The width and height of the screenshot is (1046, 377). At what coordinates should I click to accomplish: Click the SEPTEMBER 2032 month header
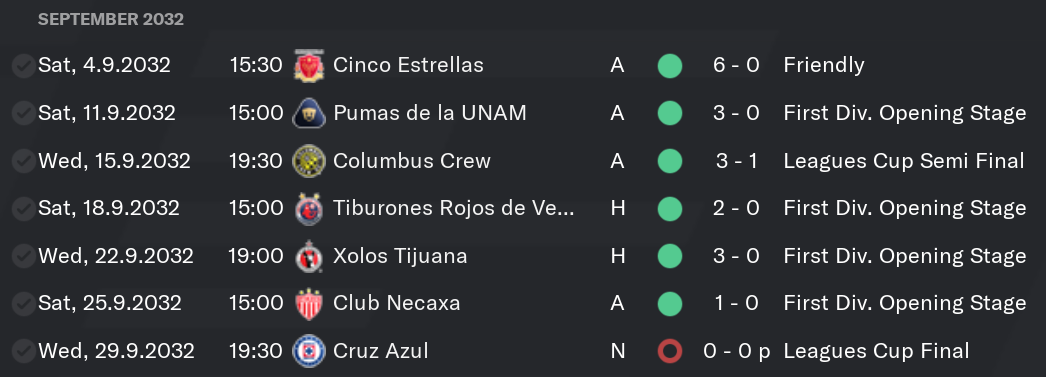pos(111,20)
